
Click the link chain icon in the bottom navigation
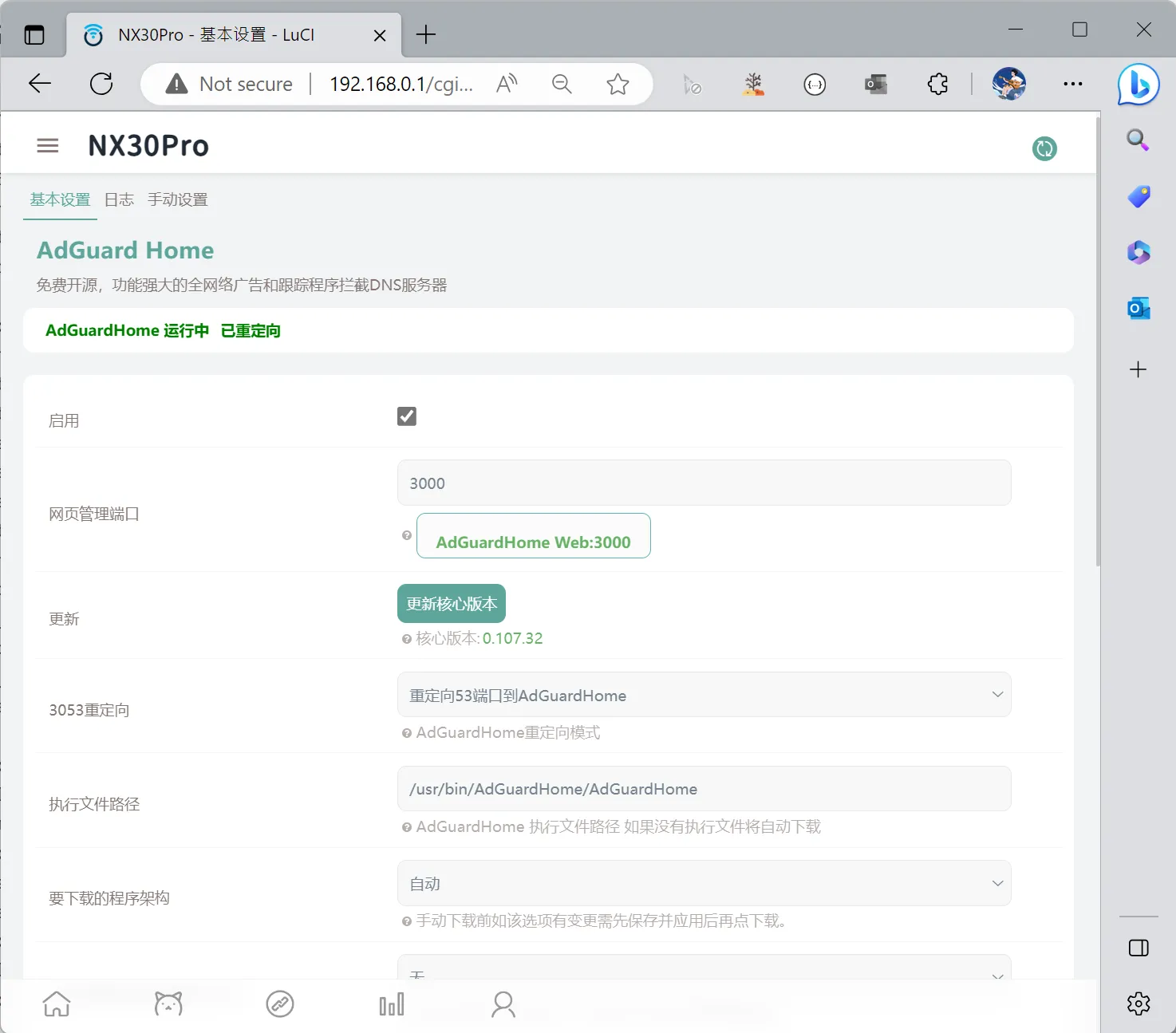tap(280, 1003)
